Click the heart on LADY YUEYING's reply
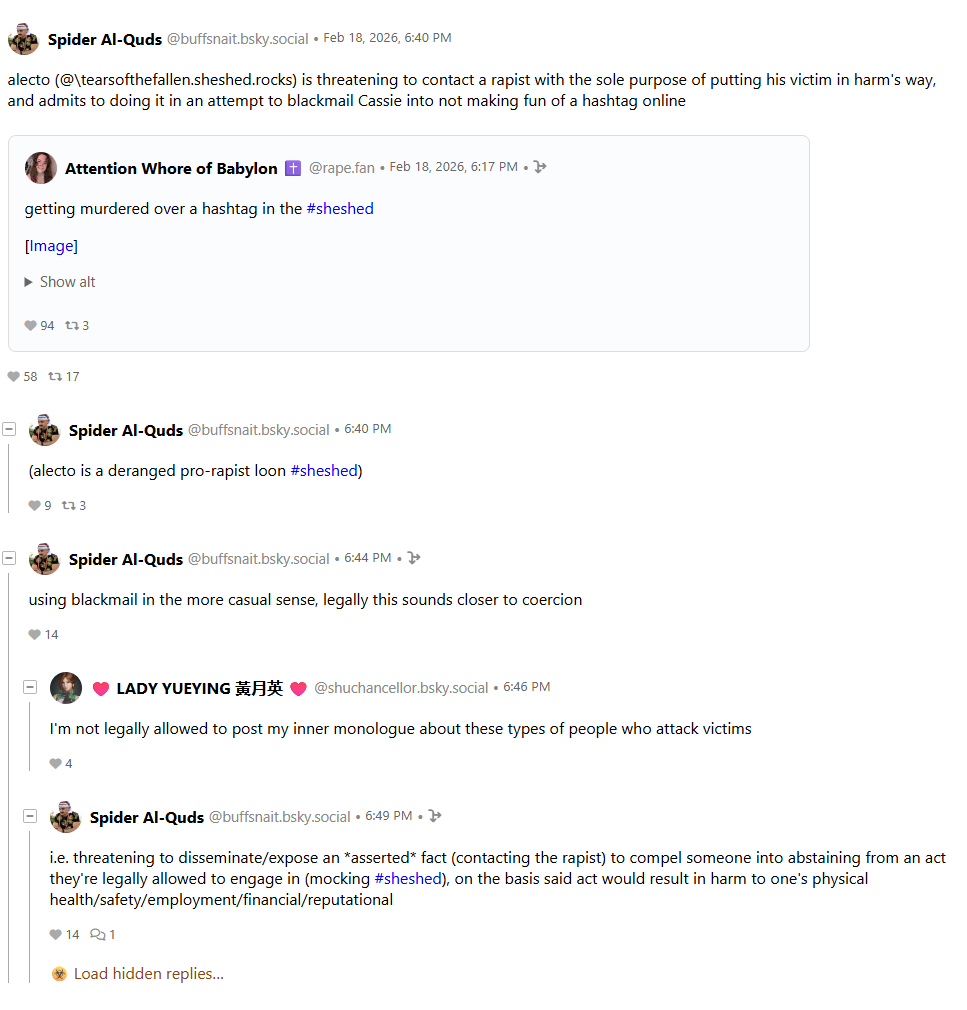 (56, 764)
